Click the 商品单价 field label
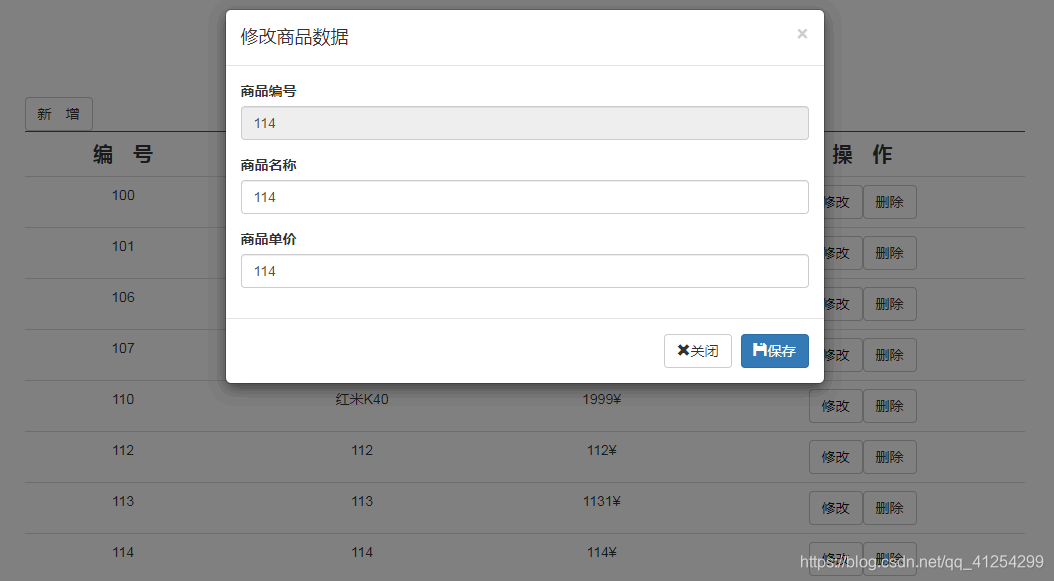1054x581 pixels. [268, 239]
